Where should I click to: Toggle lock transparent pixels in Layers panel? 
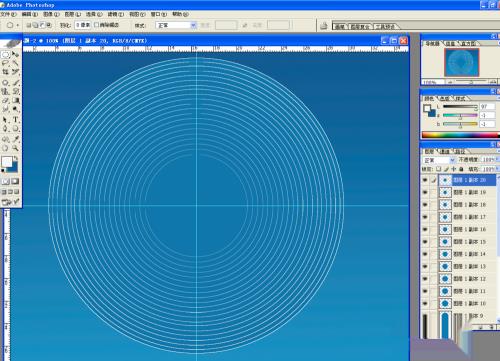pyautogui.click(x=439, y=169)
